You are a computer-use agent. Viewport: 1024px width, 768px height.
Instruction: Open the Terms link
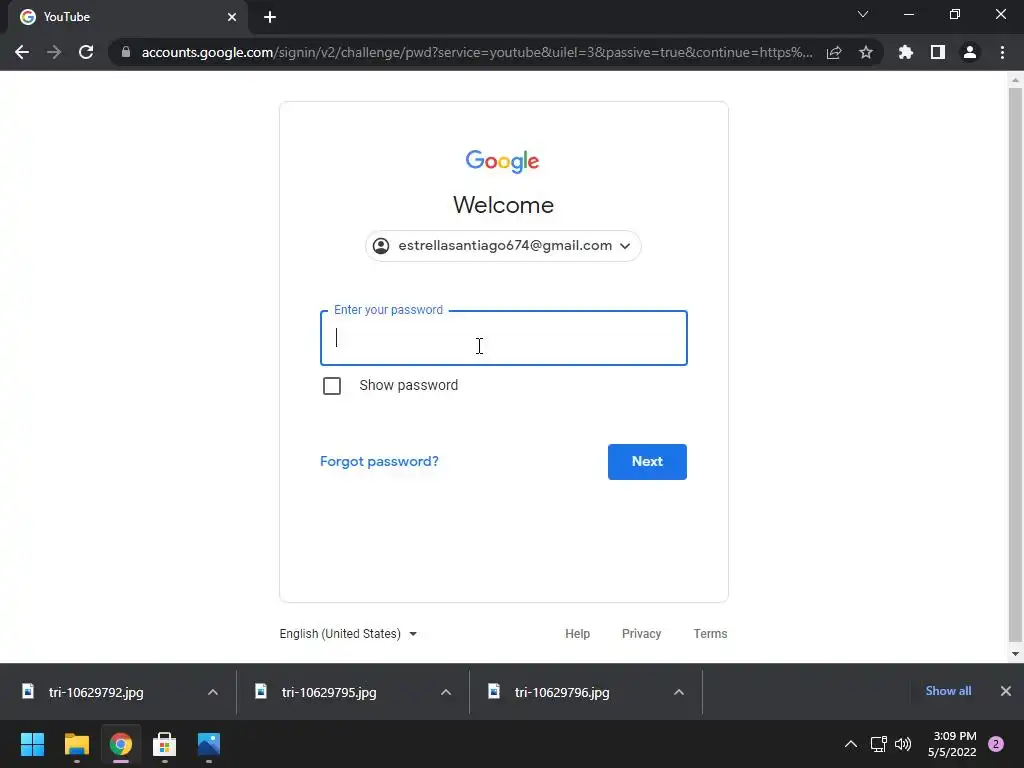pos(710,633)
